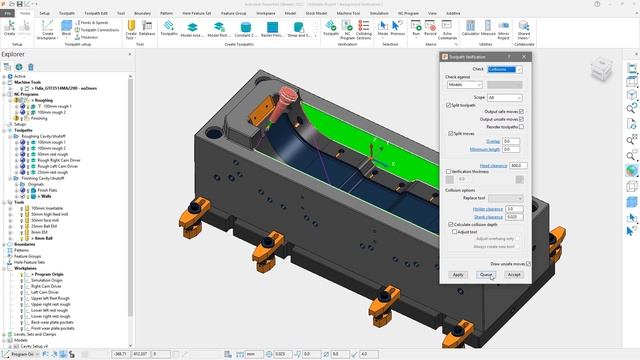Select the Constant Z finishing strategy icon
This screenshot has width=640, height=360.
click(246, 29)
